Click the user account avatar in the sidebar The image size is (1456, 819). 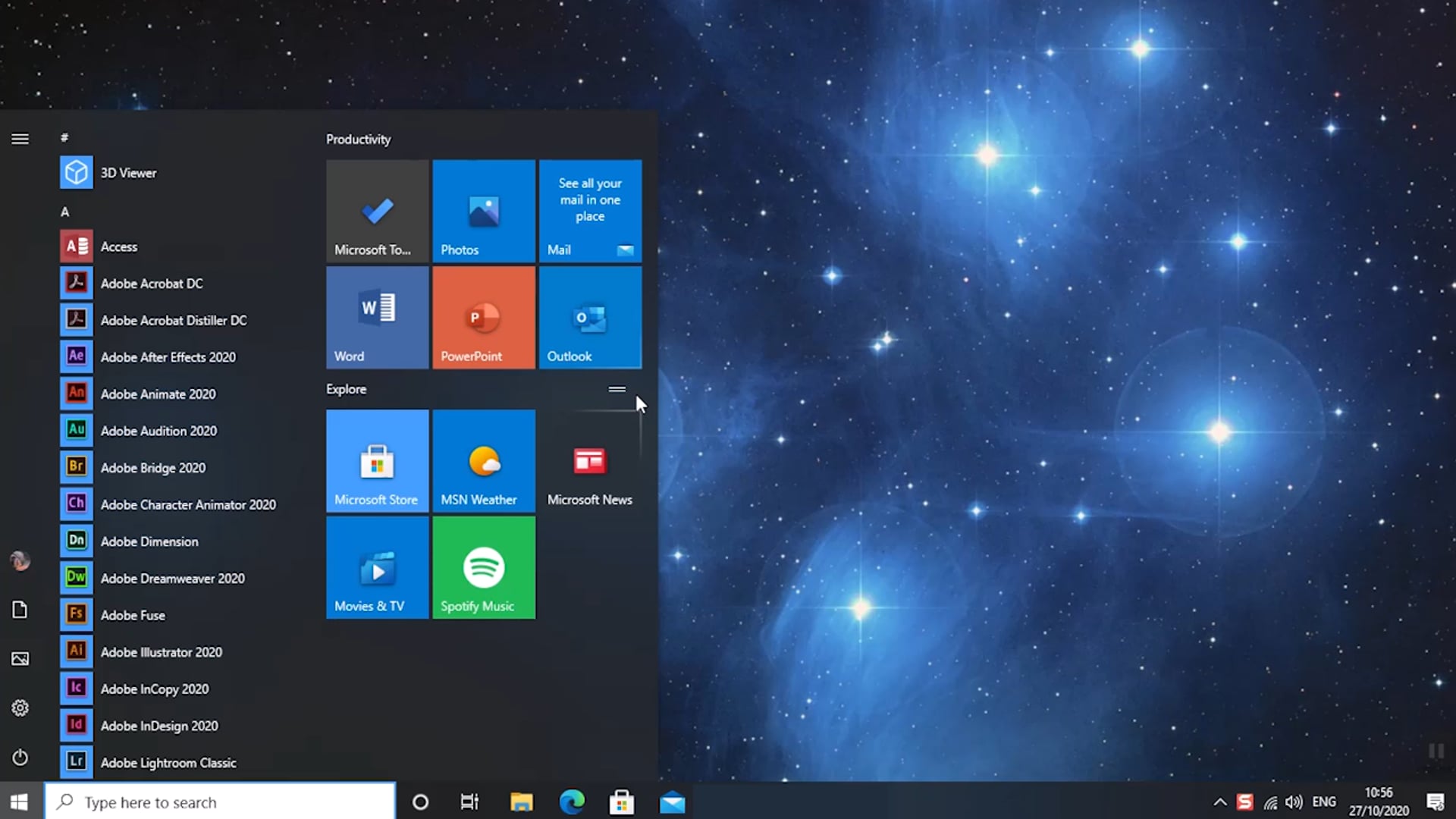click(20, 561)
